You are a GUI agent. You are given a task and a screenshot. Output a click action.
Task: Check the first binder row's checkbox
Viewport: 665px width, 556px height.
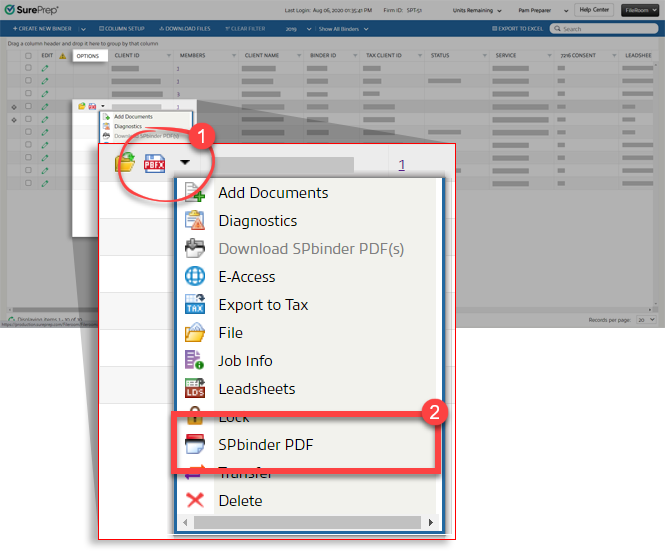click(x=28, y=68)
